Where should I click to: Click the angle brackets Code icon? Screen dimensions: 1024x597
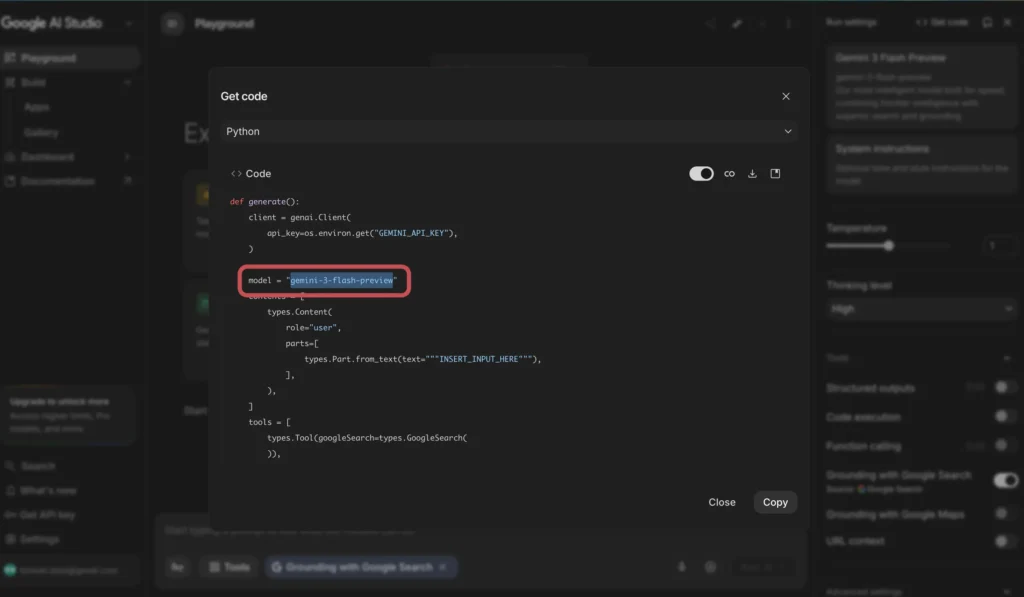point(236,174)
